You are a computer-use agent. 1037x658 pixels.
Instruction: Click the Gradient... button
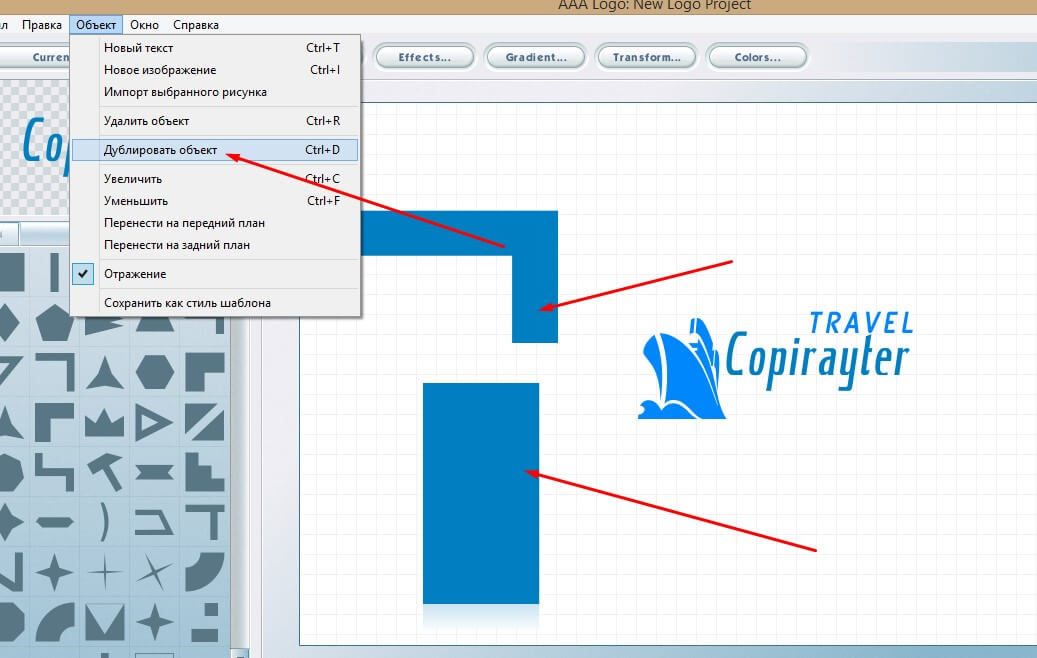tap(536, 57)
